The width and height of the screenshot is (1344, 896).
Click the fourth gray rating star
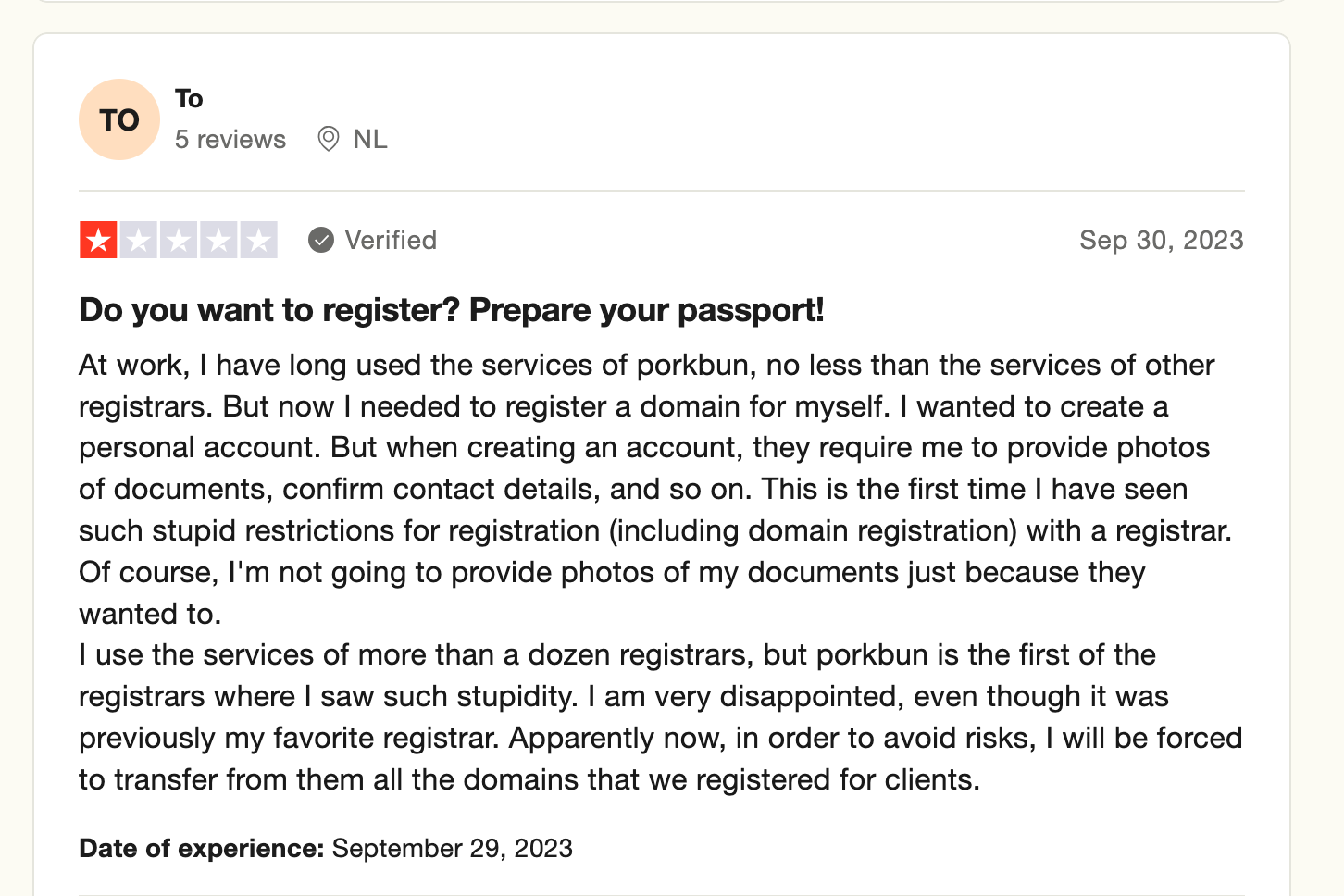coord(218,241)
